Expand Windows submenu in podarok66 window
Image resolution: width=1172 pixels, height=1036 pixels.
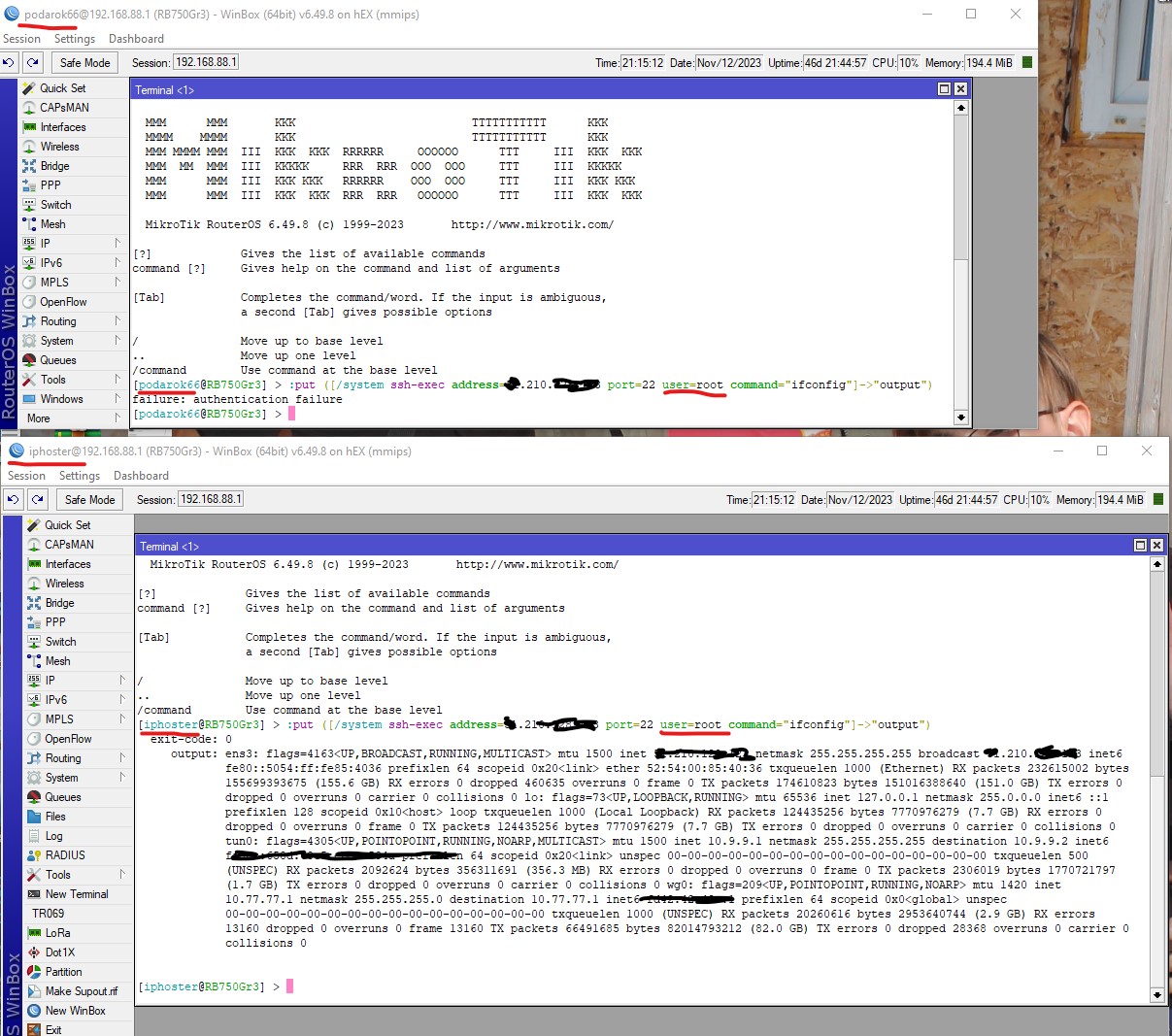(117, 398)
